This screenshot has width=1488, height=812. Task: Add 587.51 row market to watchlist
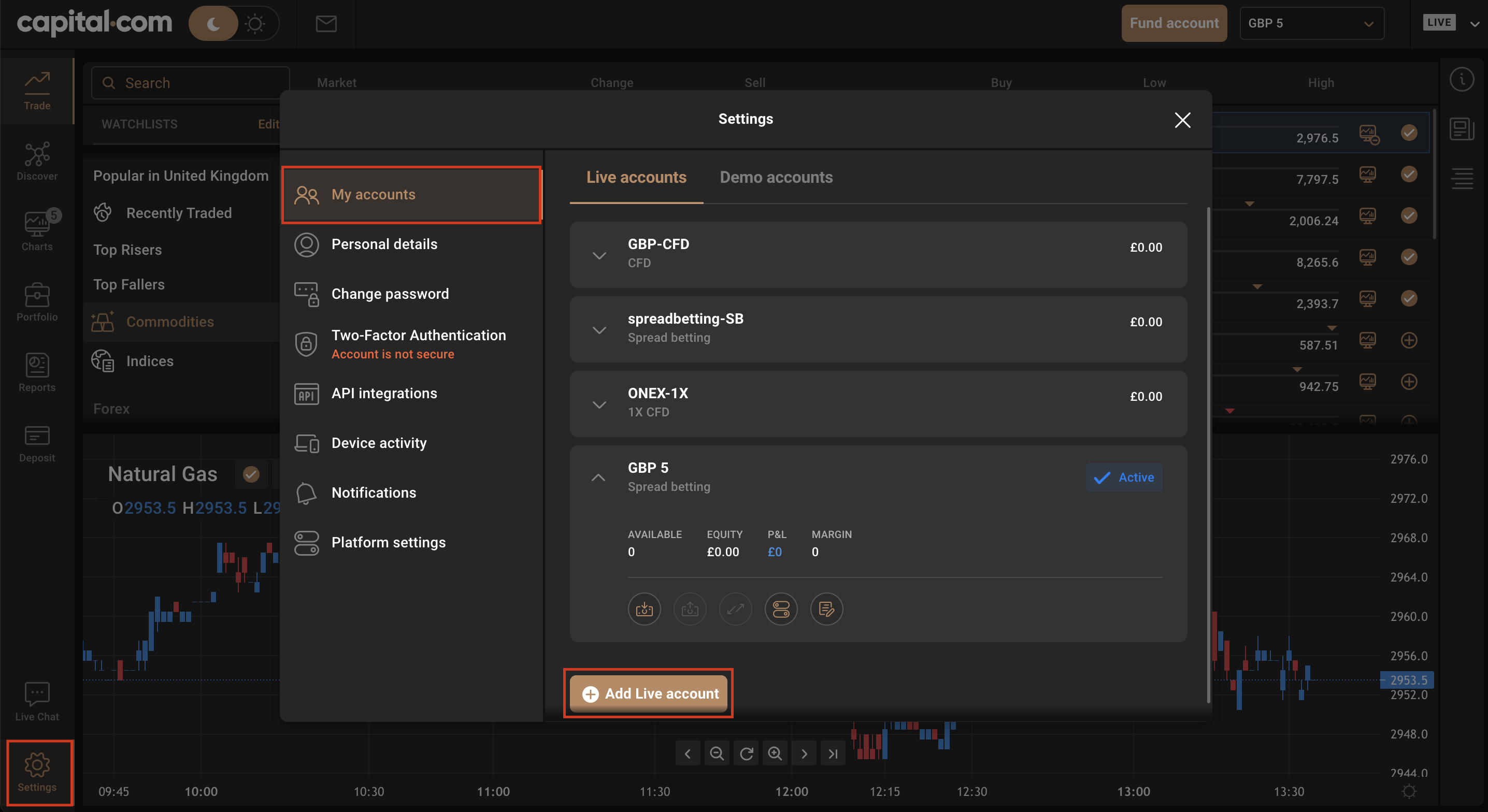[1409, 340]
